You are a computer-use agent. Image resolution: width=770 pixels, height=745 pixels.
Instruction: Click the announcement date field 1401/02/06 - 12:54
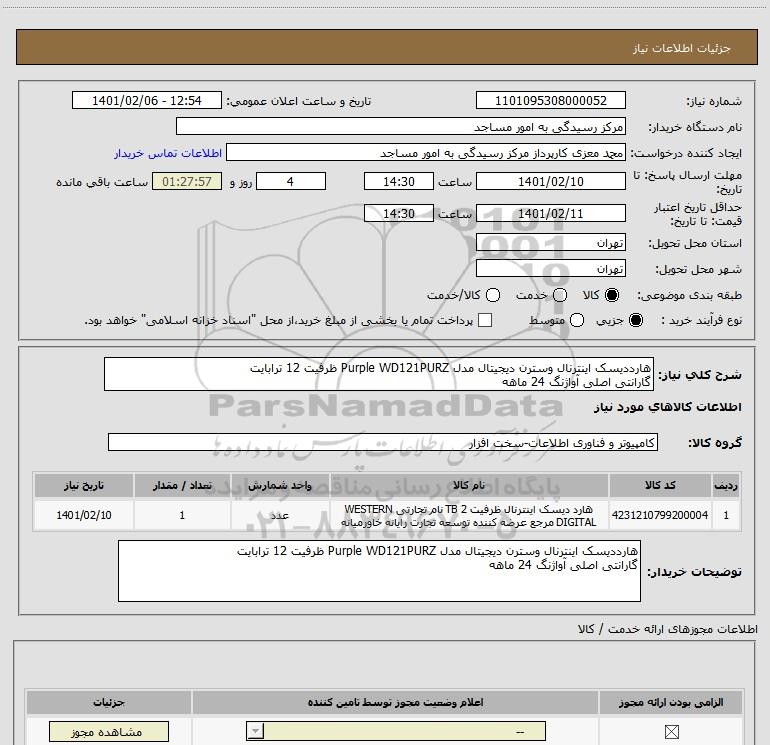(147, 100)
